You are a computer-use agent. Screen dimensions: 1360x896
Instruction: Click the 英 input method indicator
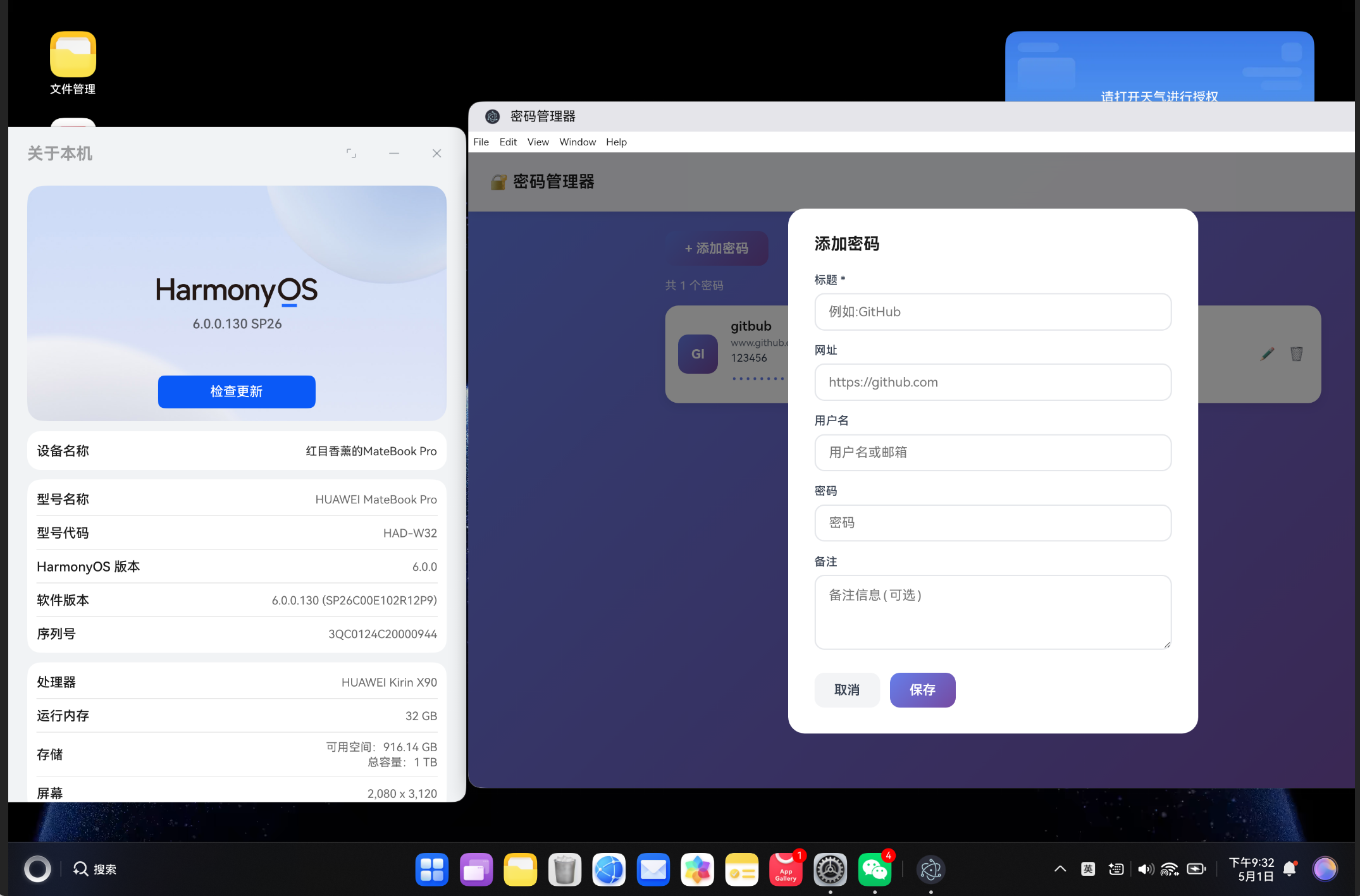pos(1088,869)
